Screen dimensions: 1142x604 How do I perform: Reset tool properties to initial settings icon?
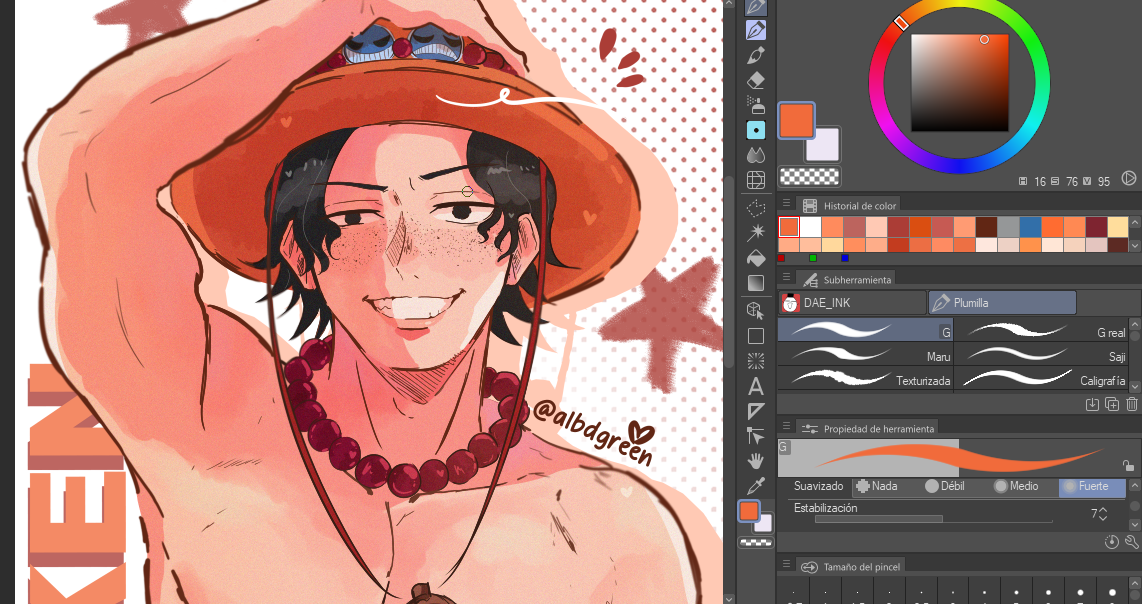1111,541
